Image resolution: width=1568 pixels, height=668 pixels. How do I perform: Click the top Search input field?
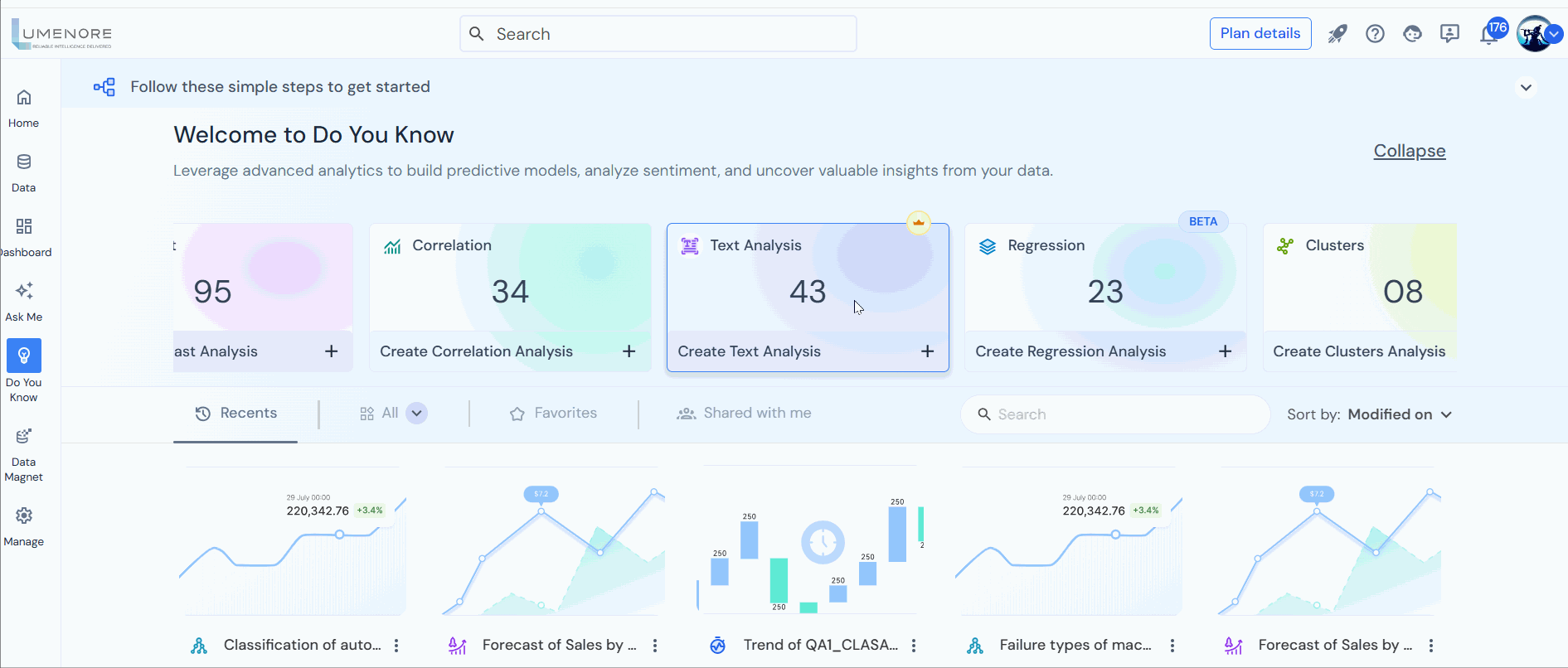(658, 34)
